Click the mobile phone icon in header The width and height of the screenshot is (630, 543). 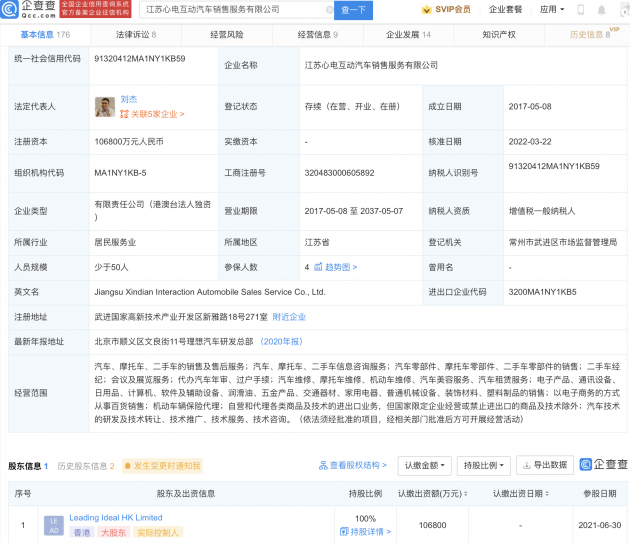click(x=581, y=10)
